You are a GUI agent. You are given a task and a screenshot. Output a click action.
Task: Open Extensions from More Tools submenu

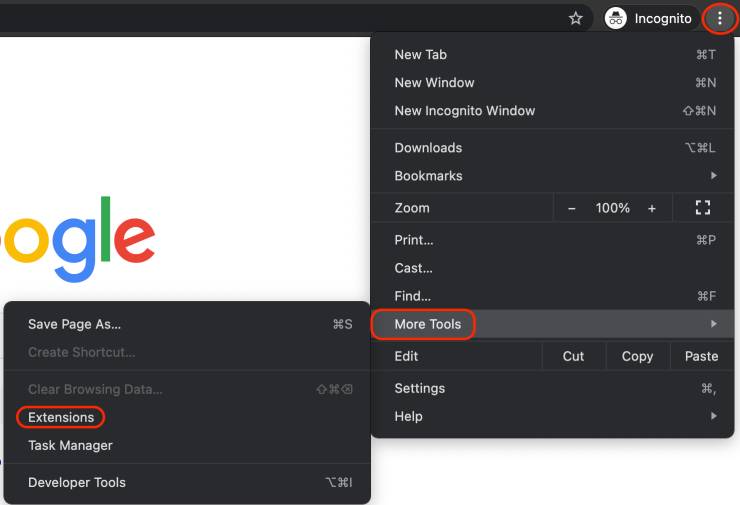point(61,417)
